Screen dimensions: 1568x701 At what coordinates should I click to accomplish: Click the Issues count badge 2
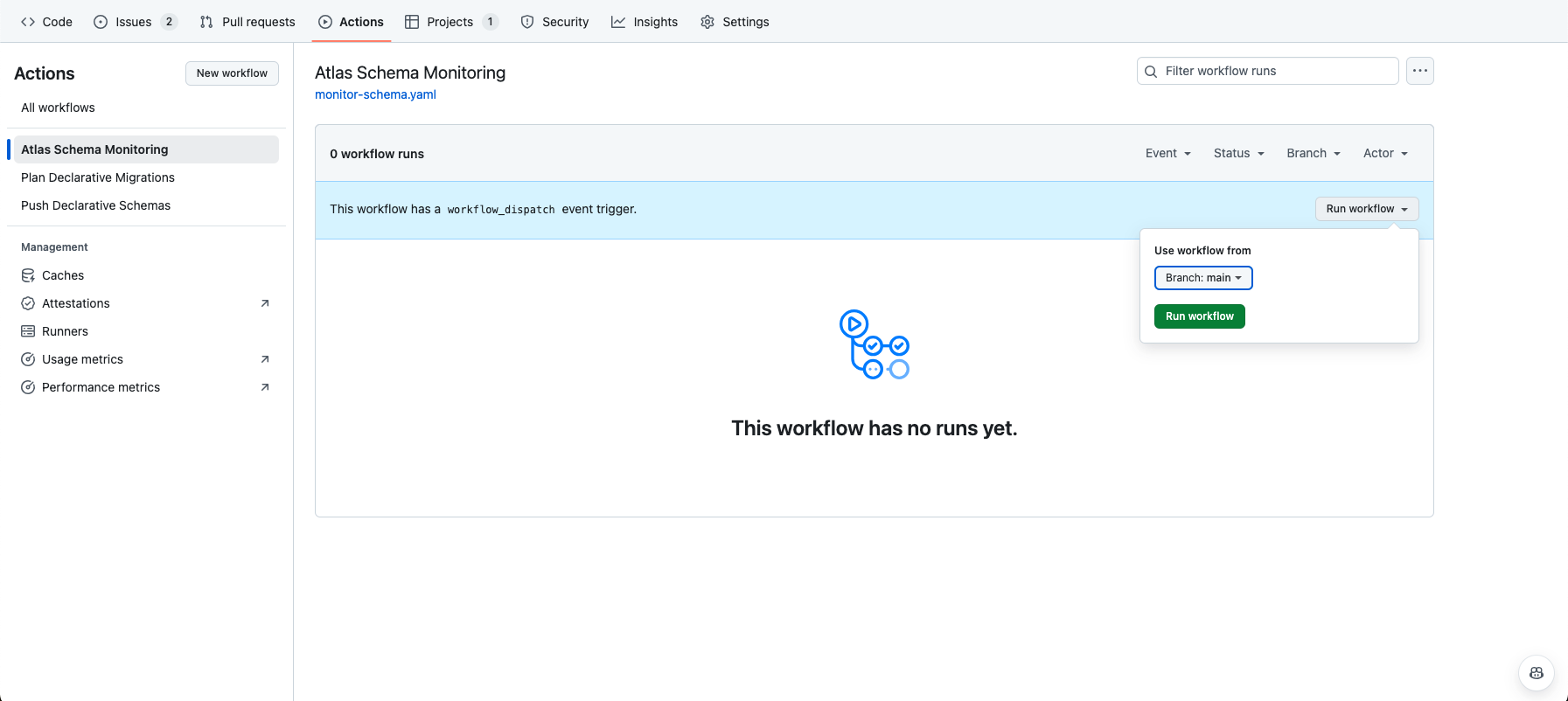click(169, 22)
